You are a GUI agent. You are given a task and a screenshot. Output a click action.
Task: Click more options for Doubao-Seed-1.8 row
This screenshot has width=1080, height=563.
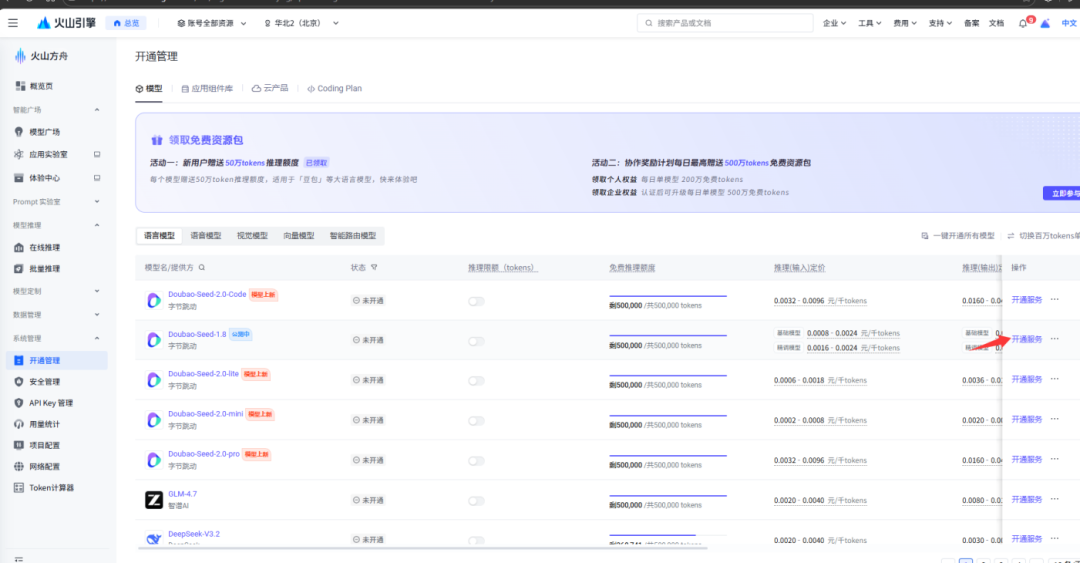point(1055,339)
